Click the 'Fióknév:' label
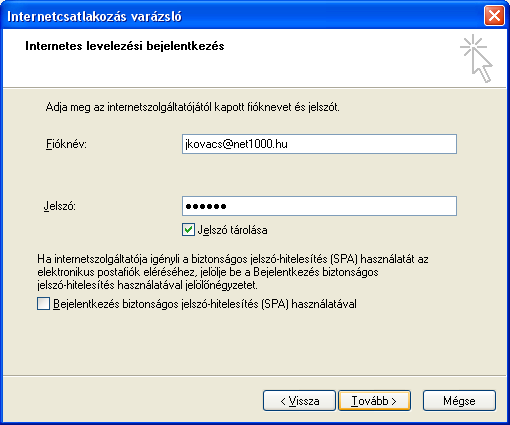The height and width of the screenshot is (425, 510). click(x=66, y=144)
